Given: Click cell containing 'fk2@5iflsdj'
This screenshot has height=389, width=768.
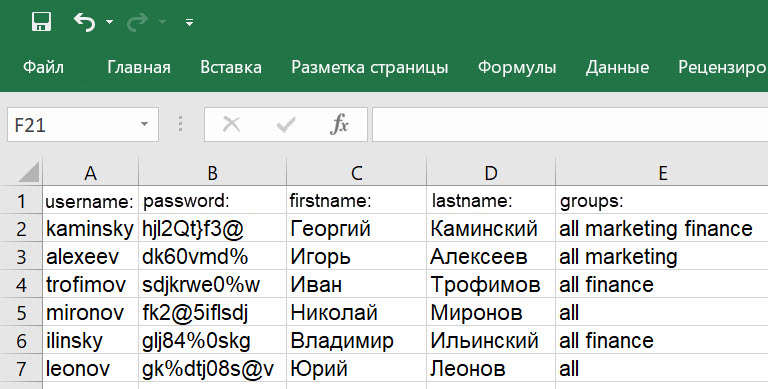Looking at the screenshot, I should pos(212,313).
